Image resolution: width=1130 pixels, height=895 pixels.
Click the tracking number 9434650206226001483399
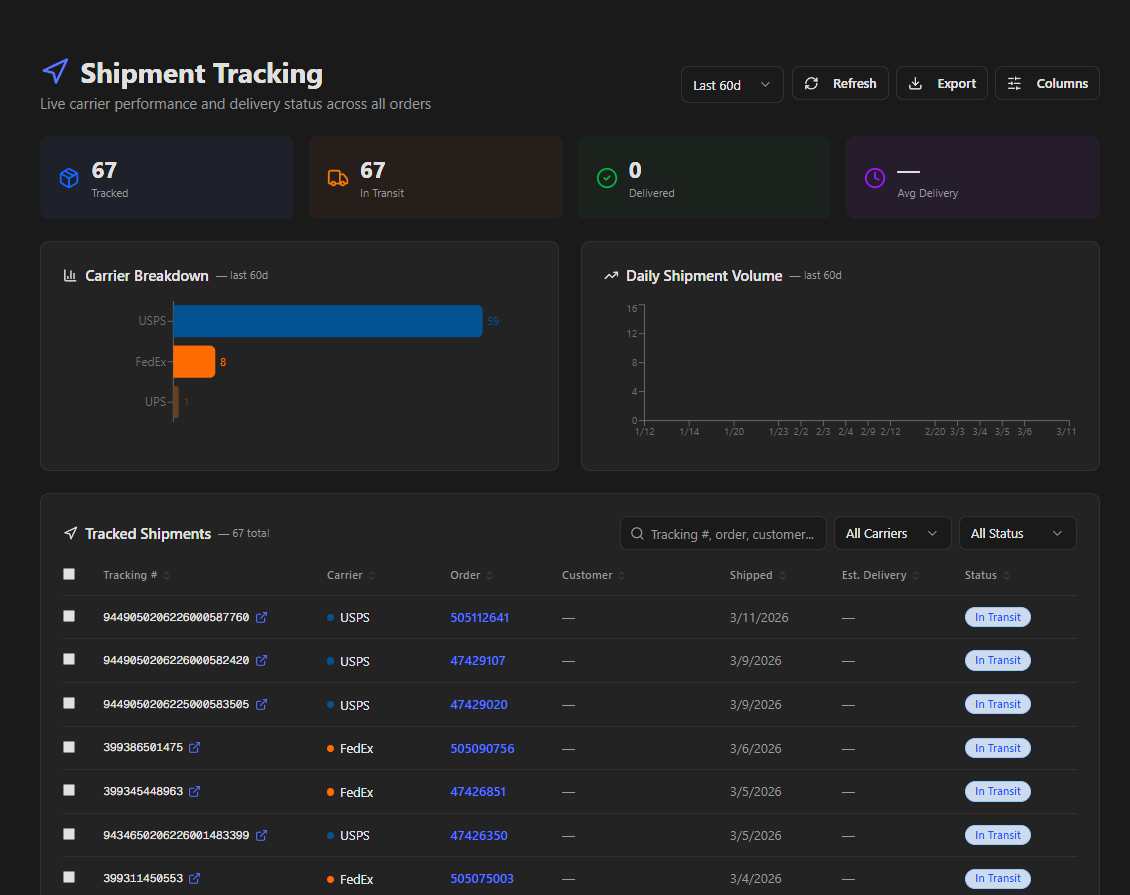176,835
